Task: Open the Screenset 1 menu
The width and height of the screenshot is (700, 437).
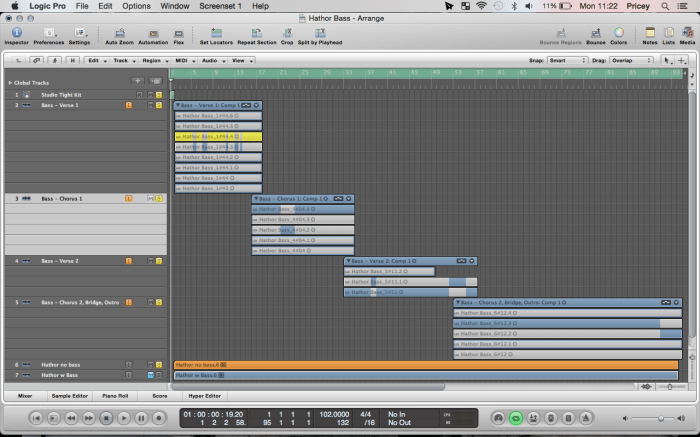Action: point(221,6)
